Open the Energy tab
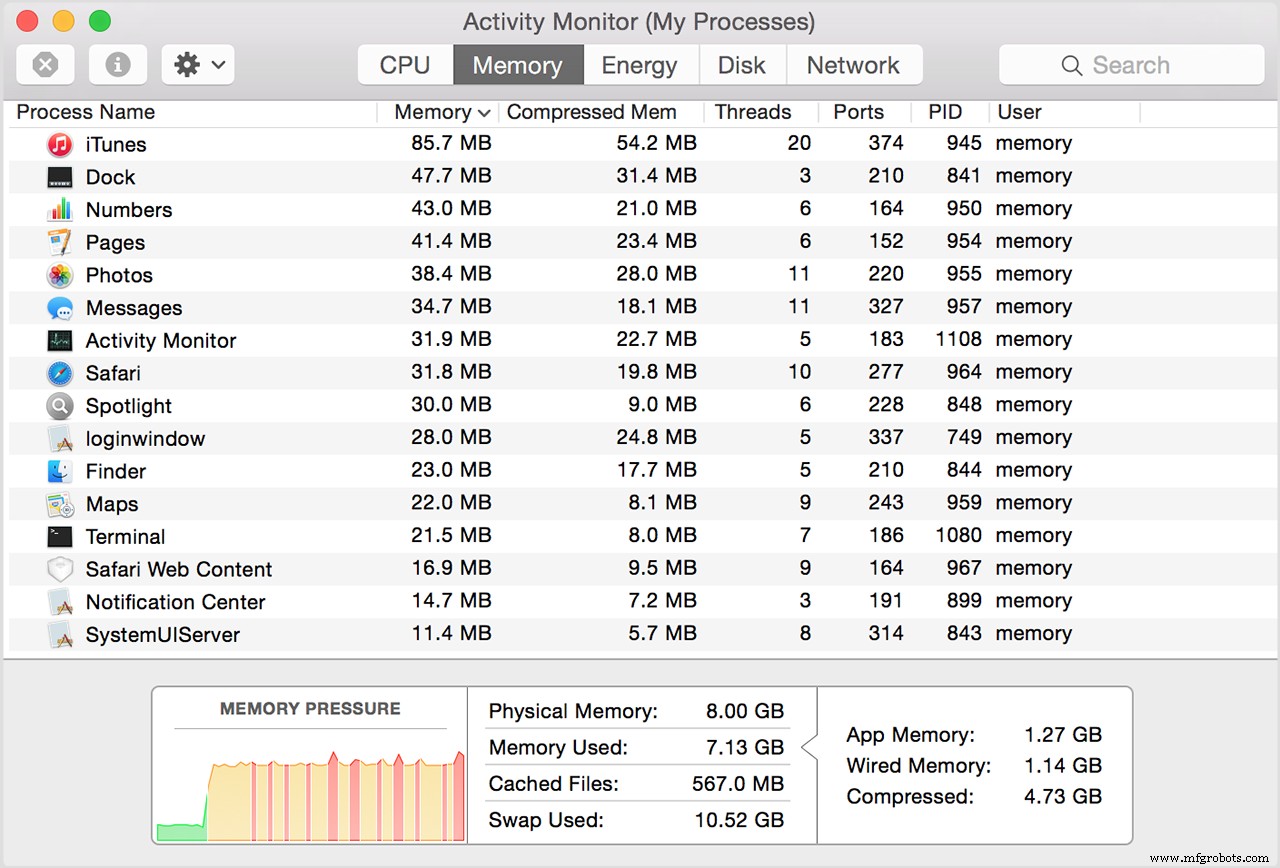The height and width of the screenshot is (868, 1280). click(x=640, y=64)
